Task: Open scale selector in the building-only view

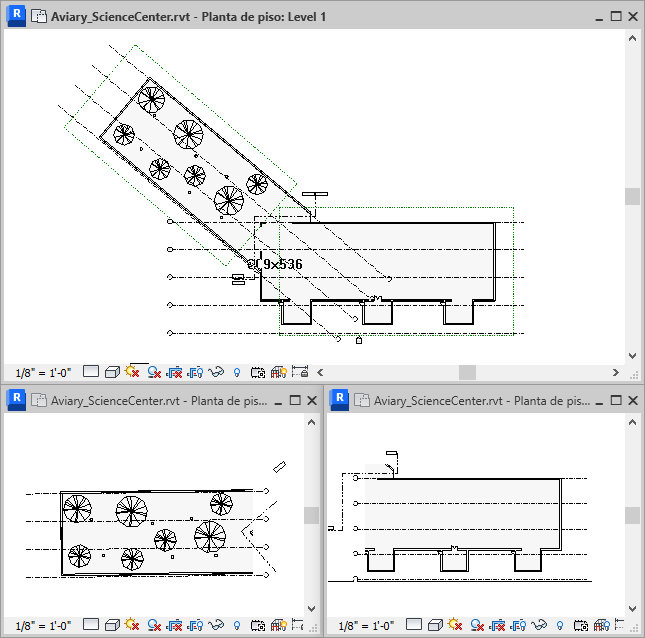Action: pos(366,626)
